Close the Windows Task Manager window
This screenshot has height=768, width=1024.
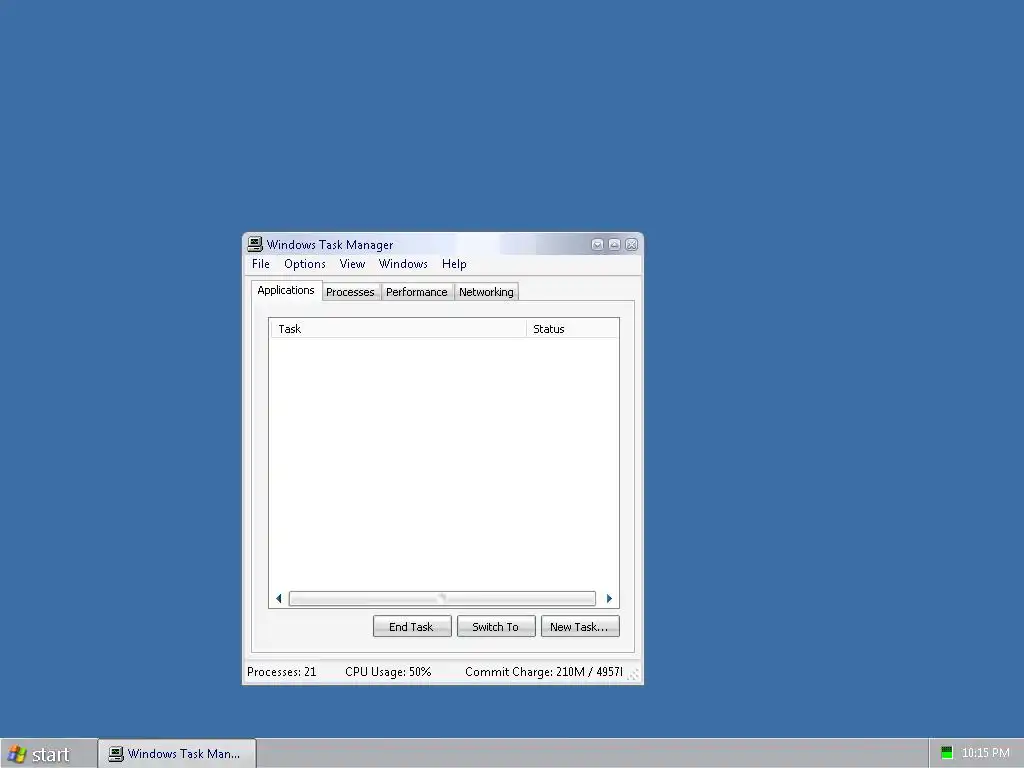pos(632,244)
